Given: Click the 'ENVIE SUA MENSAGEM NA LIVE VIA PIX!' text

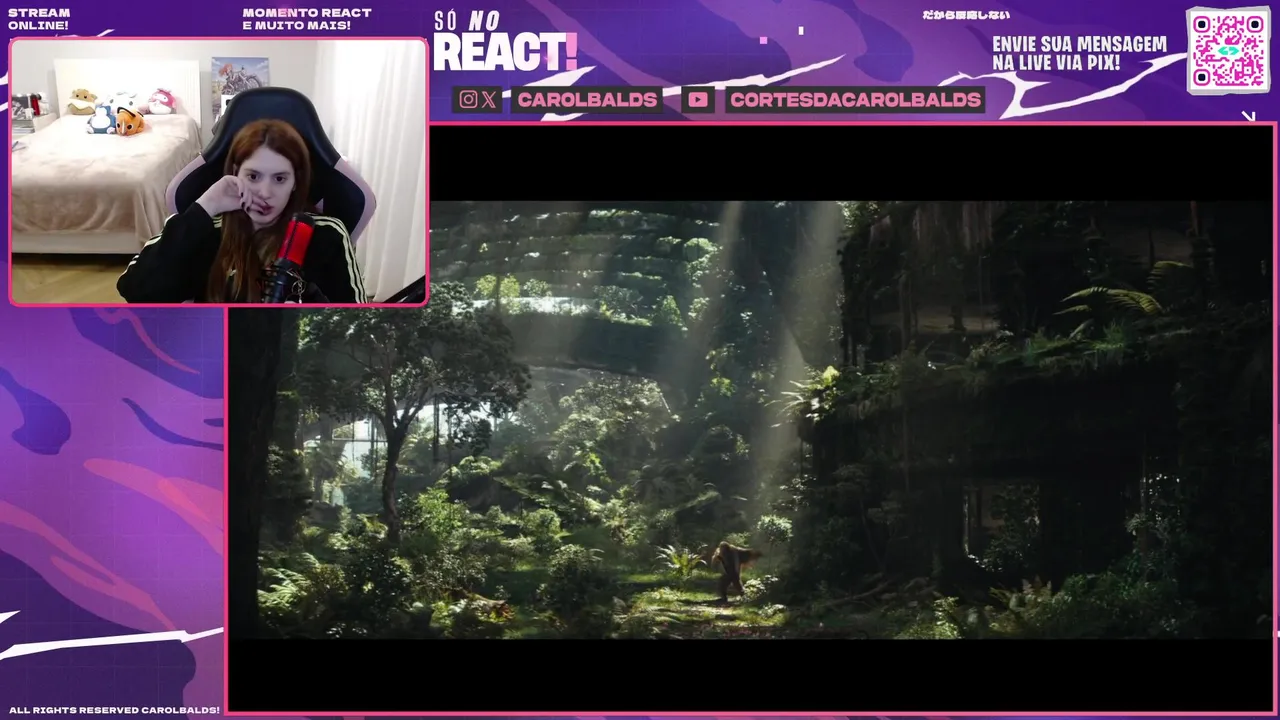Looking at the screenshot, I should 1079,53.
